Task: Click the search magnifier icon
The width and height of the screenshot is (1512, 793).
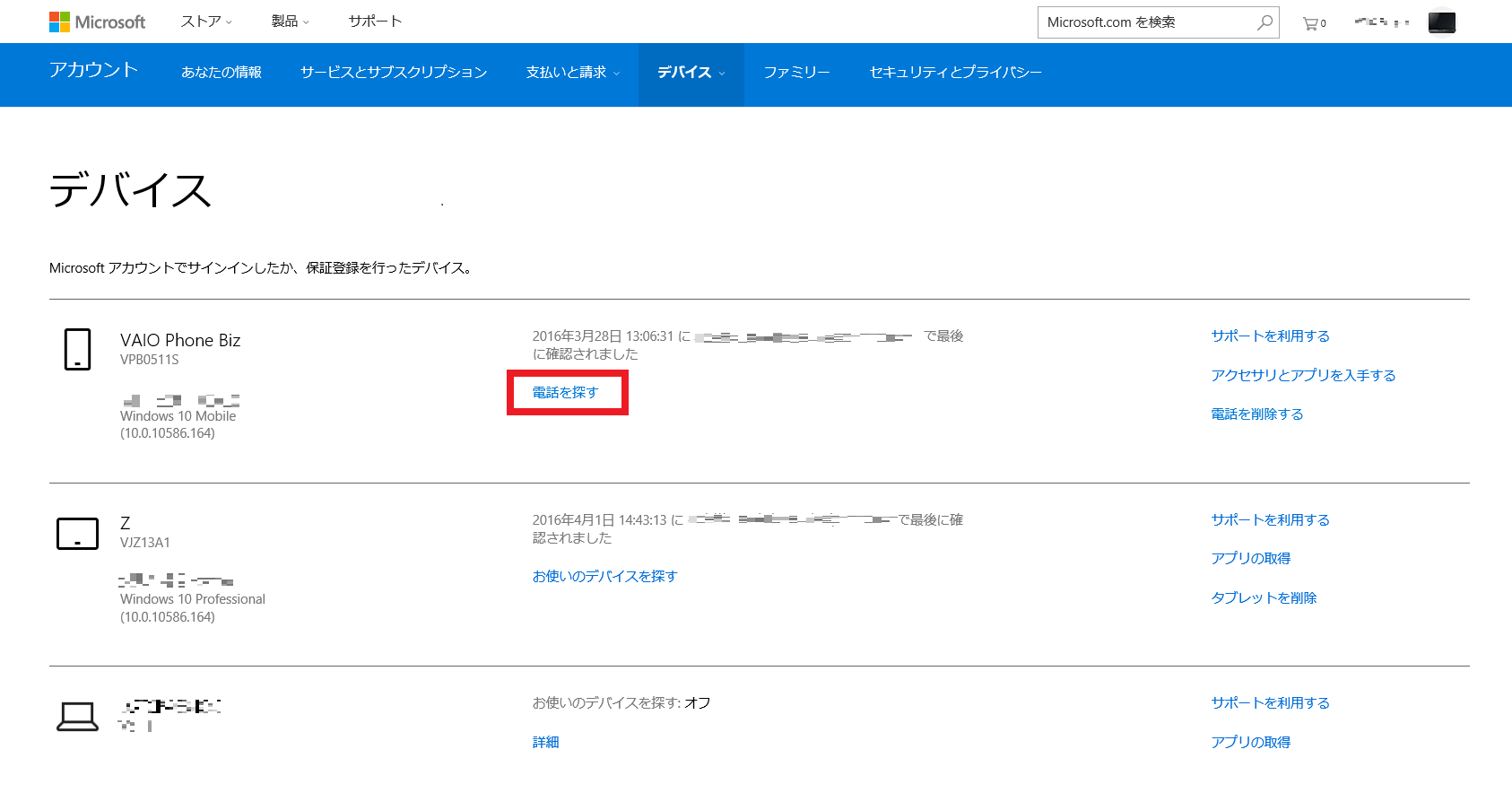Action: coord(1264,22)
